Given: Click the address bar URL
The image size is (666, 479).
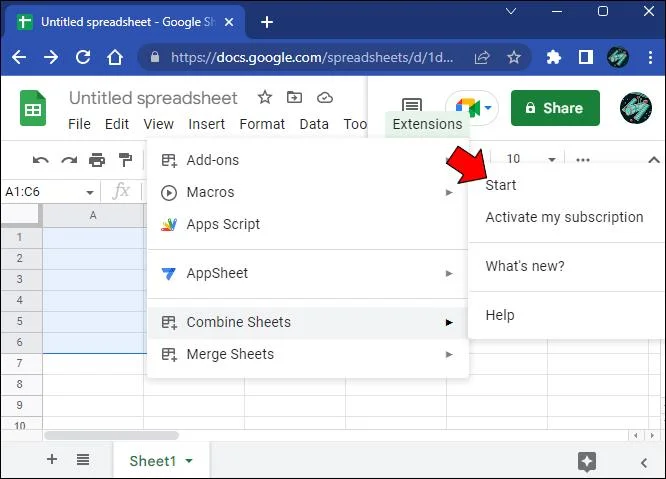Looking at the screenshot, I should pos(312,57).
